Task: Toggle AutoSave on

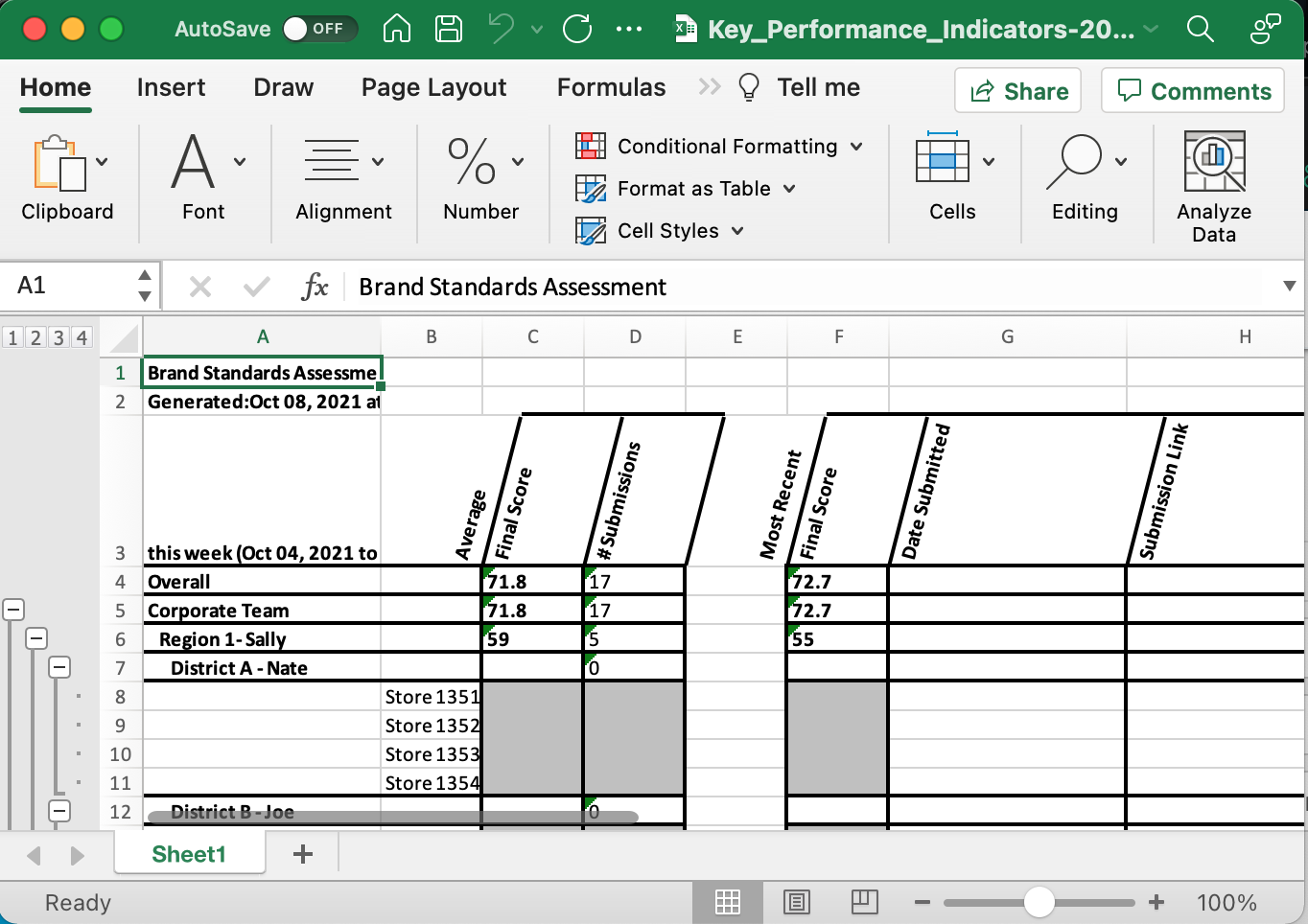Action: (320, 29)
